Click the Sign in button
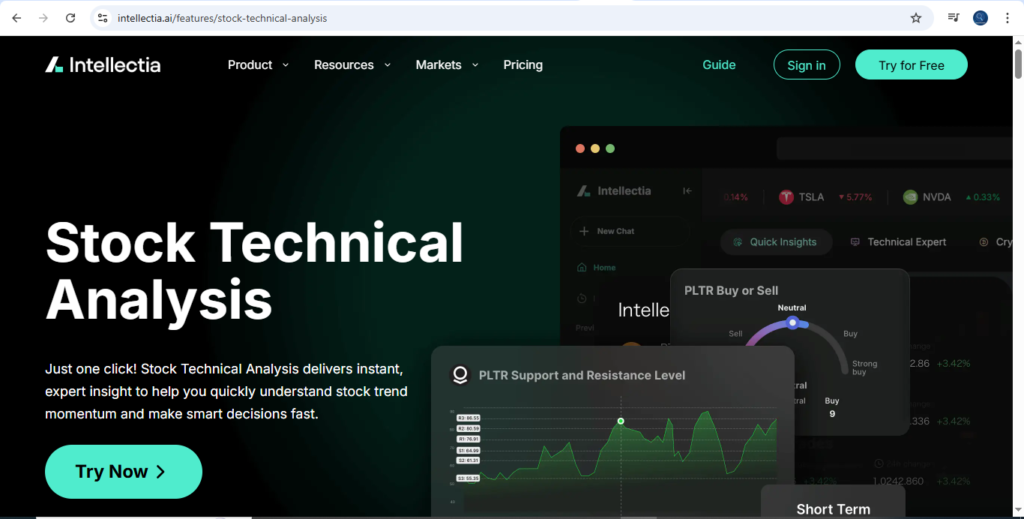 (x=807, y=65)
